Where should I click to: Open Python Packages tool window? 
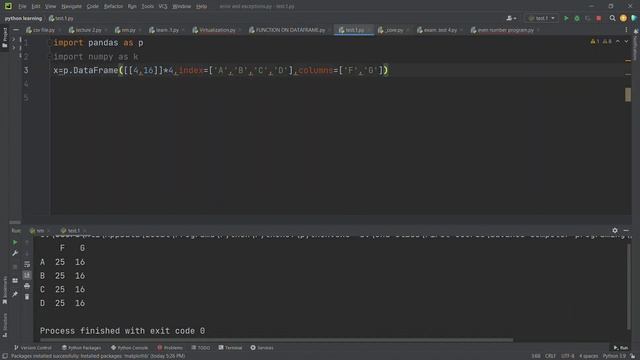[x=81, y=348]
